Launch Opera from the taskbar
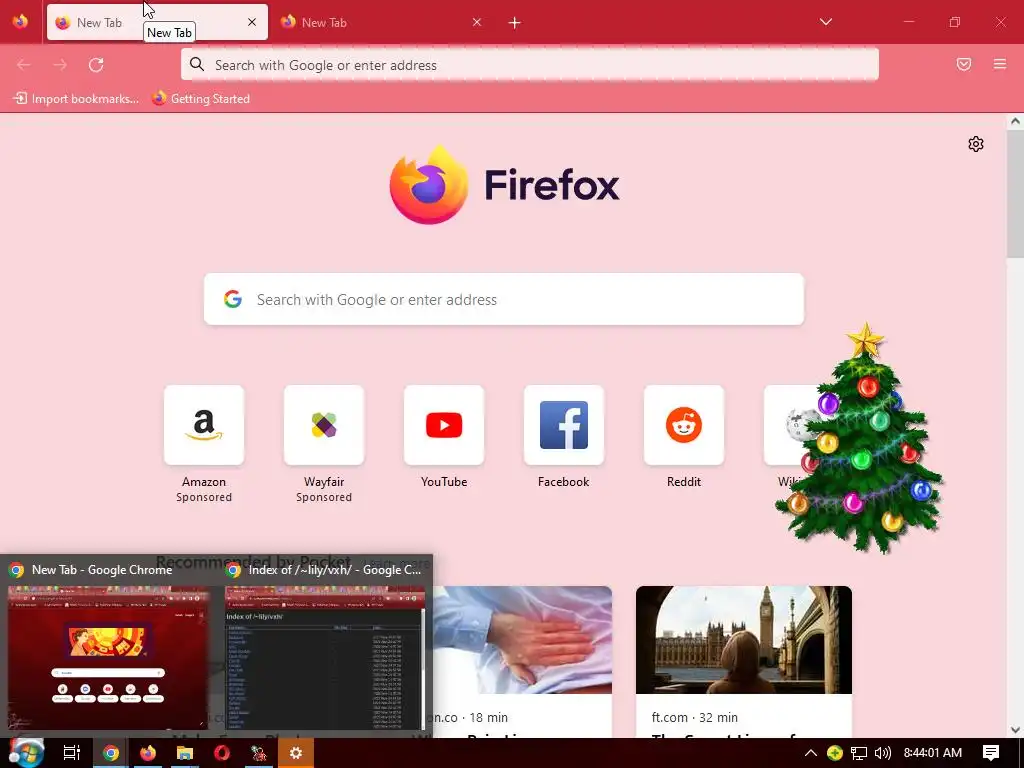 tap(222, 753)
